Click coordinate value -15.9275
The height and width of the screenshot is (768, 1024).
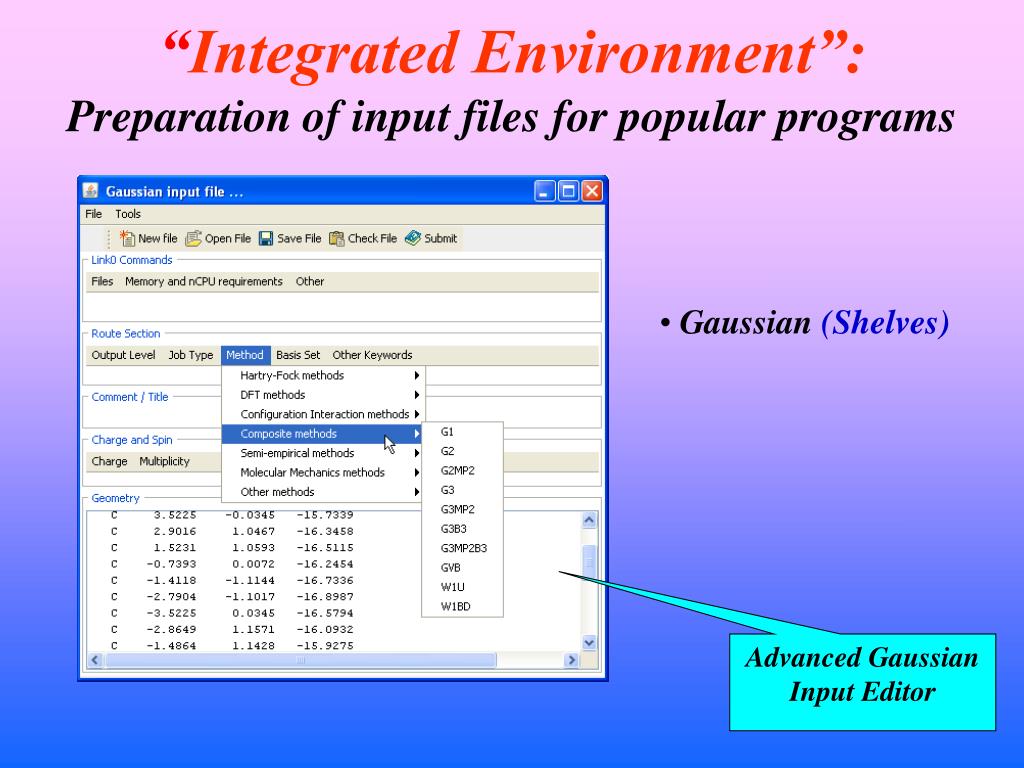pyautogui.click(x=325, y=646)
